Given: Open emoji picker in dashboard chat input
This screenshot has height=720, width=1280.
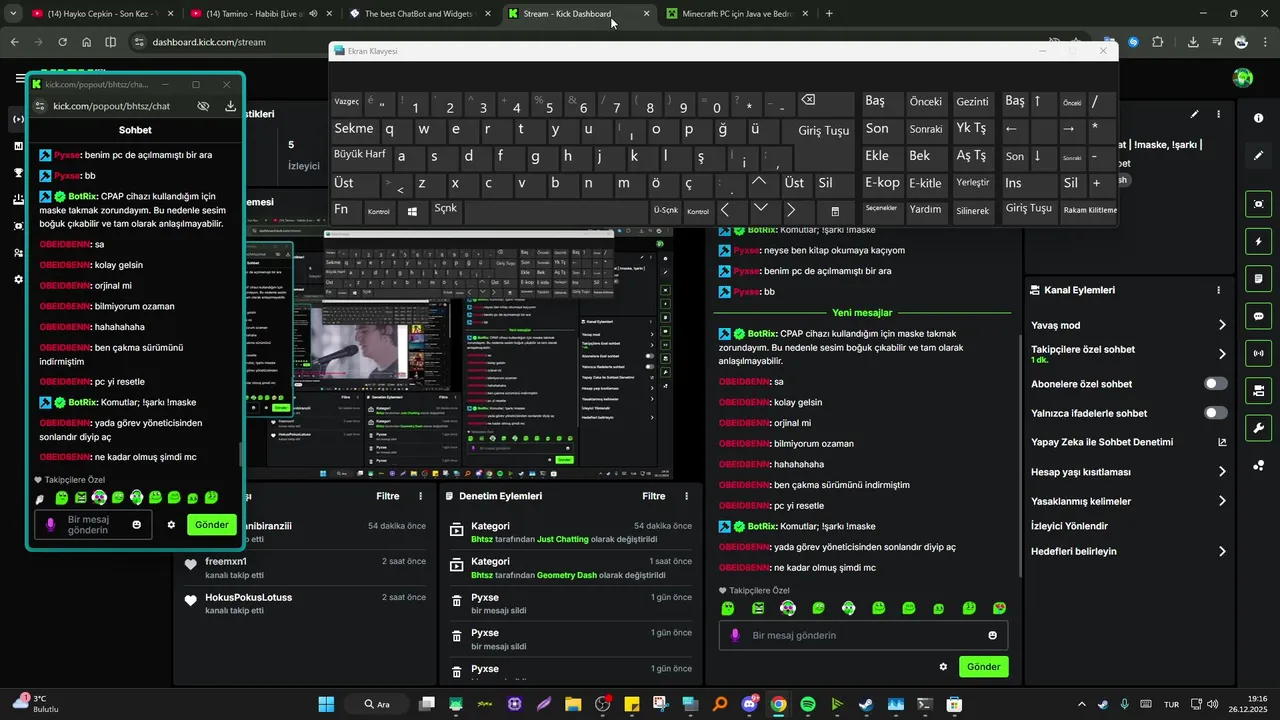Looking at the screenshot, I should (x=992, y=635).
